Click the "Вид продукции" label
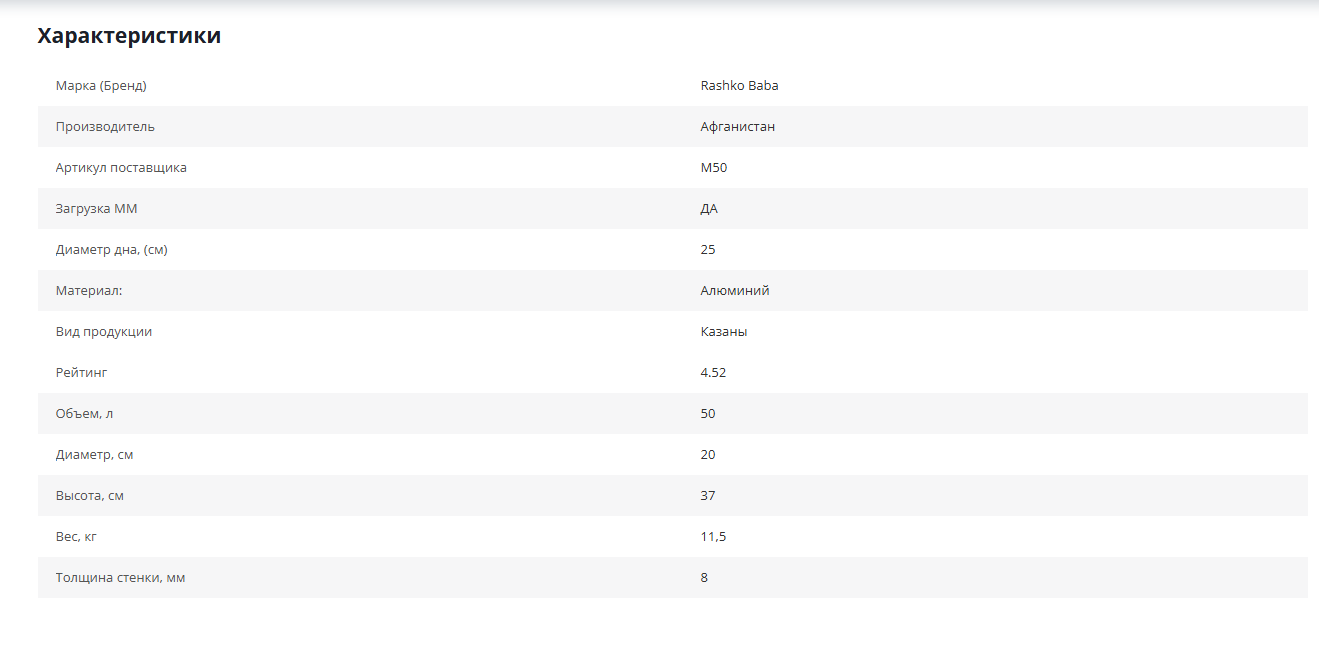The image size is (1319, 662). point(104,332)
